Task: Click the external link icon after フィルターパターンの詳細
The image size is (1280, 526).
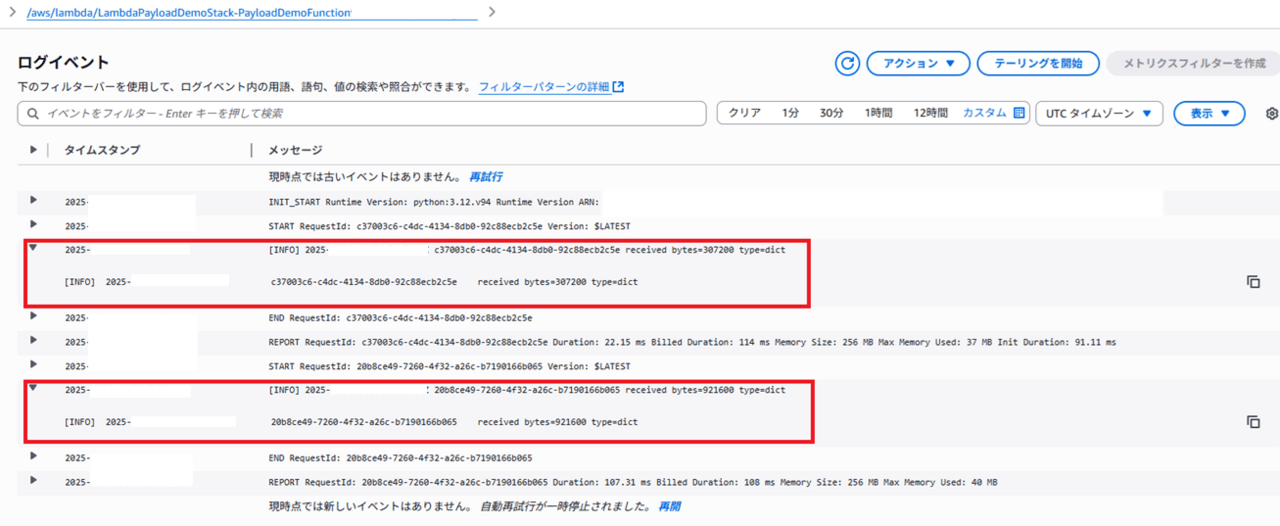Action: [619, 87]
